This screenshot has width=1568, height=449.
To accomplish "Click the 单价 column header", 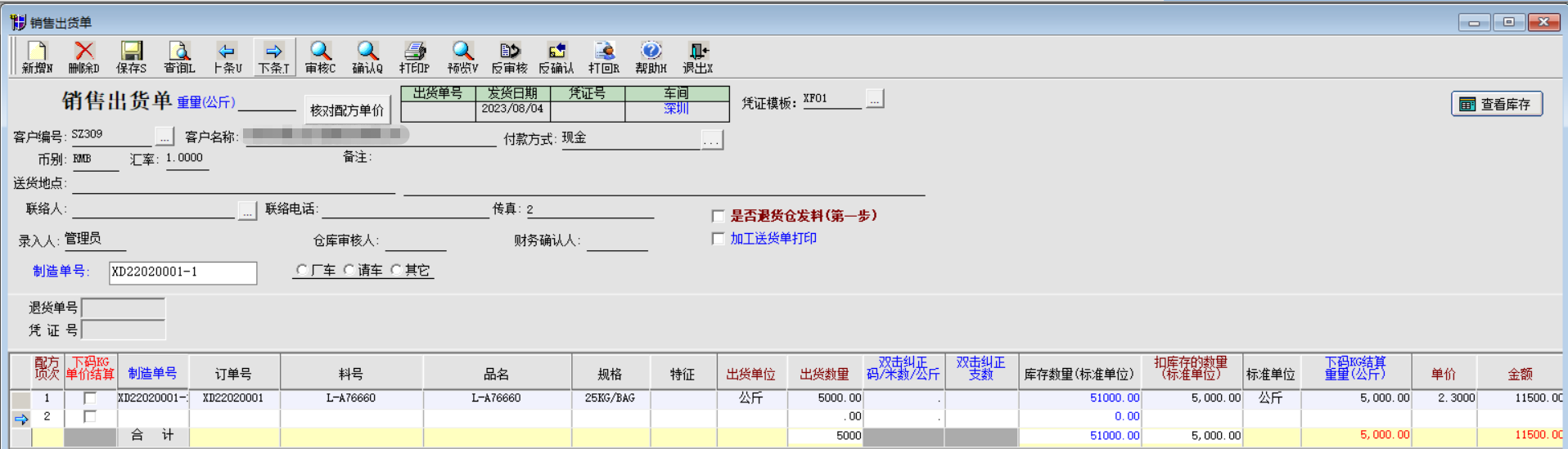I will pyautogui.click(x=1444, y=373).
